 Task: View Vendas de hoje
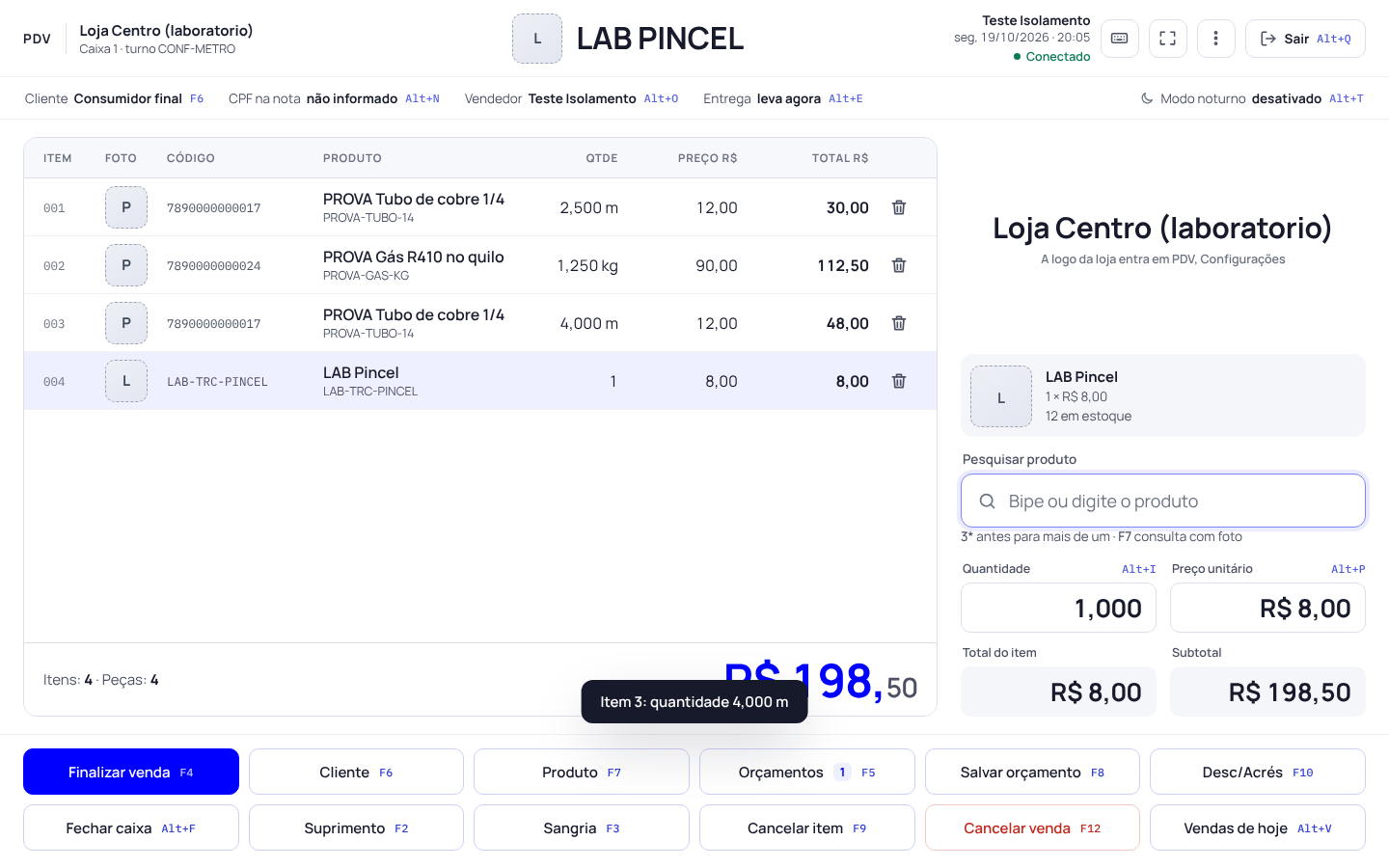click(1258, 827)
